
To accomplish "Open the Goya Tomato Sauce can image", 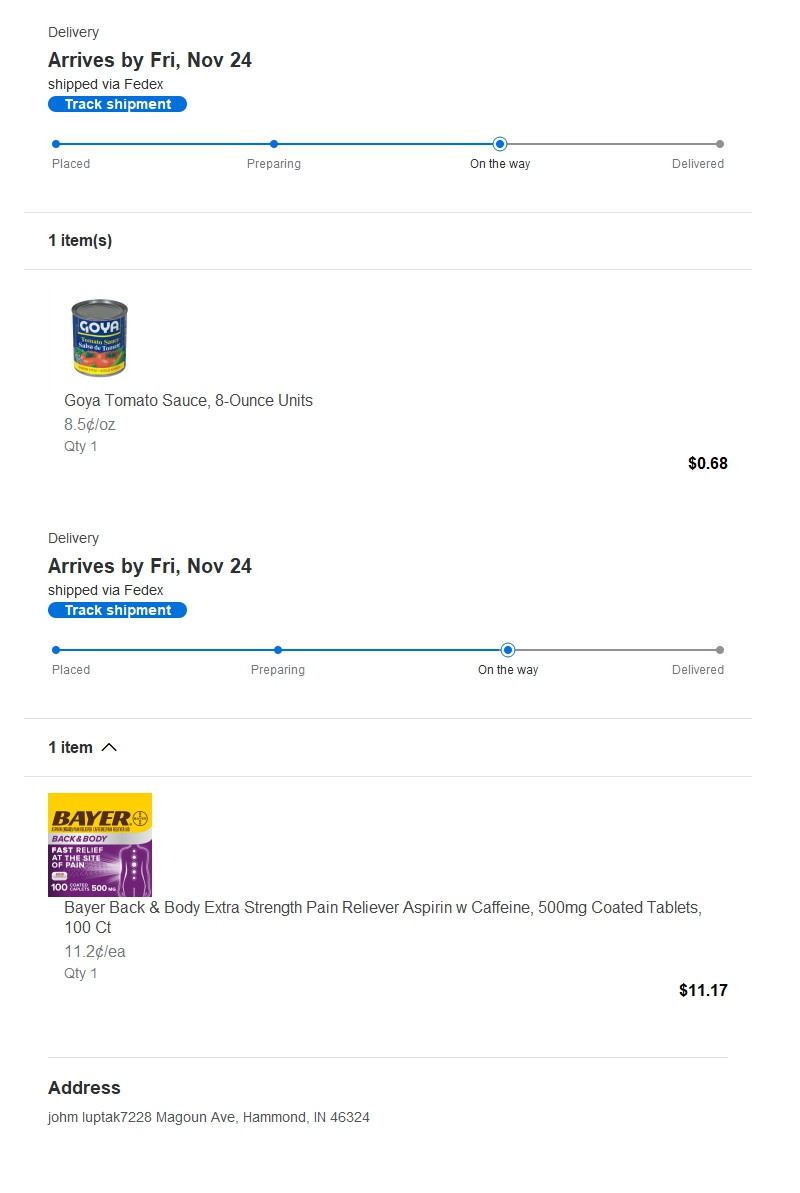I will pyautogui.click(x=100, y=338).
